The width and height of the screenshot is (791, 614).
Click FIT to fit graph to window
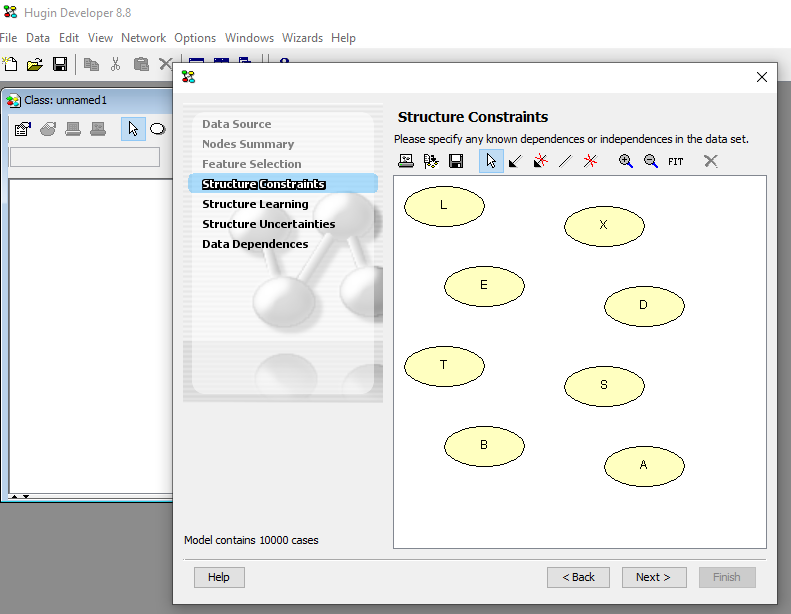(675, 161)
